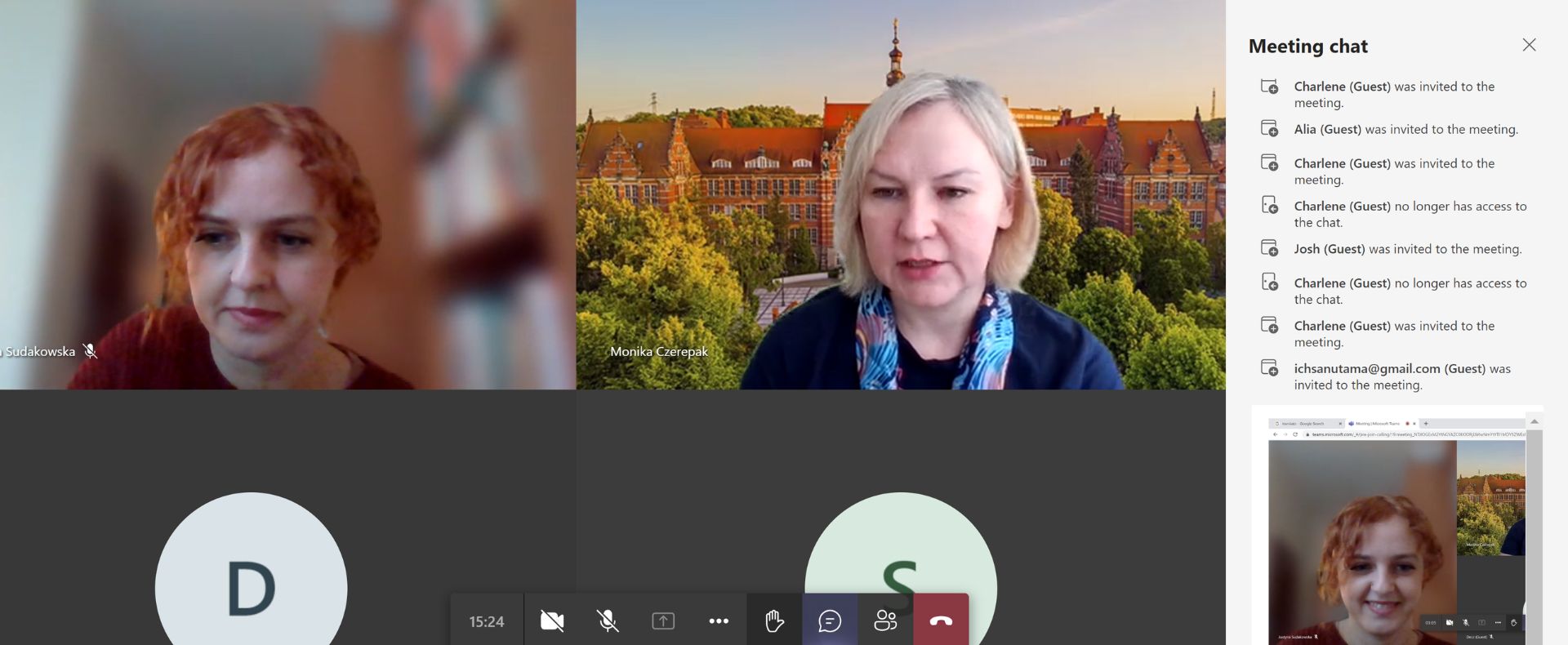The height and width of the screenshot is (645, 1568).
Task: Open More actions ellipsis menu
Action: (x=719, y=621)
